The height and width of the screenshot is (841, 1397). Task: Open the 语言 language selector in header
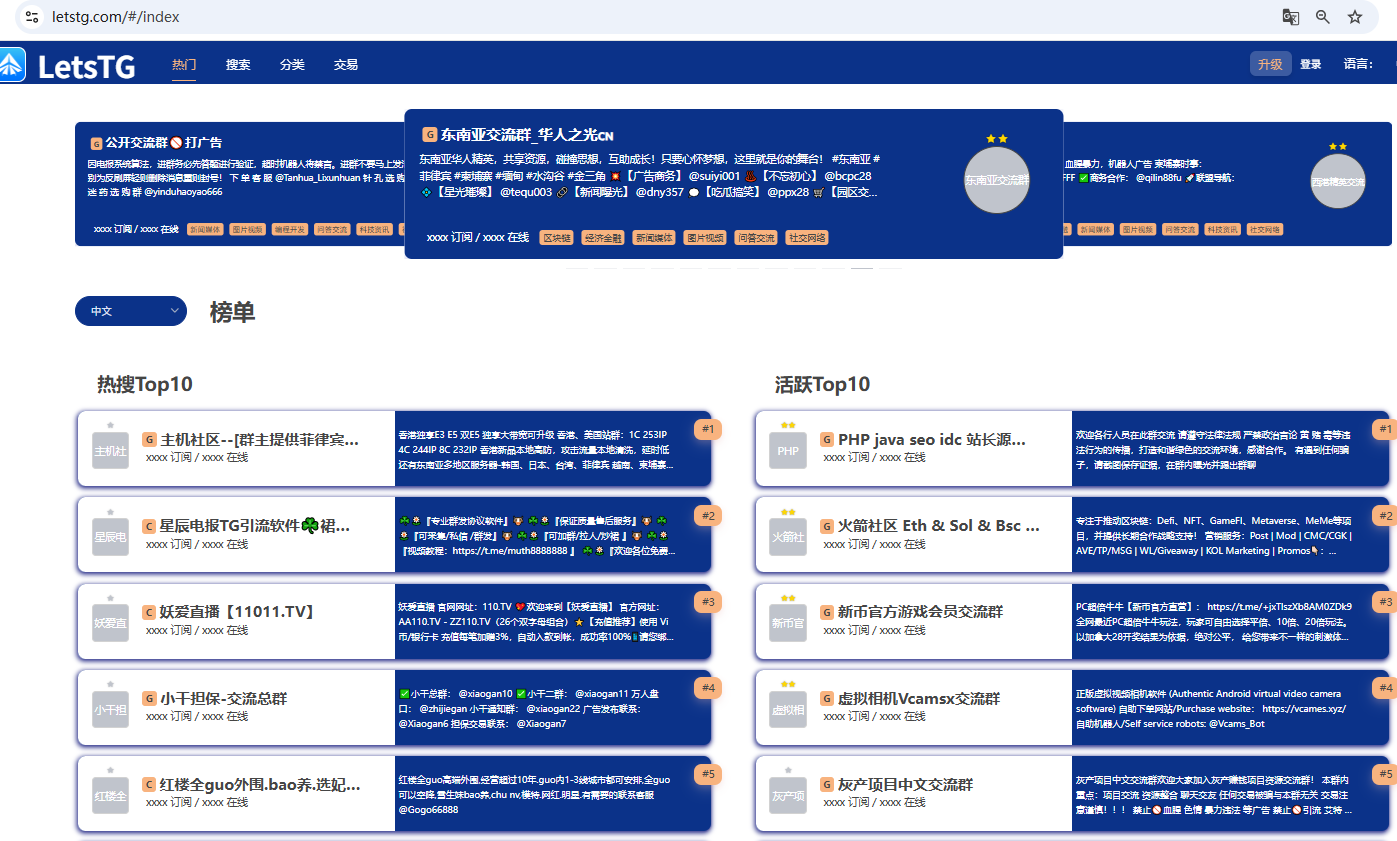[1358, 64]
